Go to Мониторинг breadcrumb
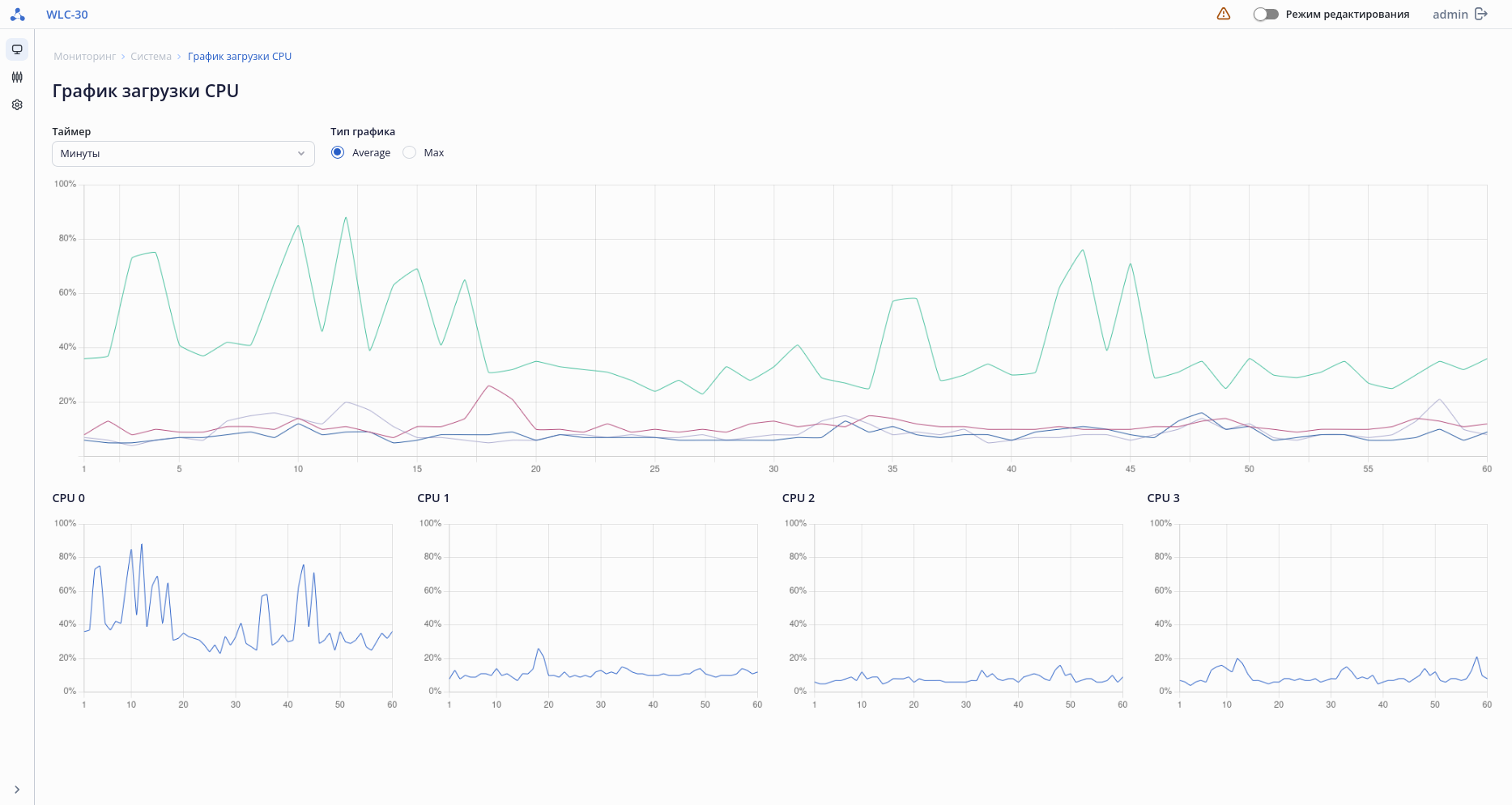1512x805 pixels. coord(85,57)
